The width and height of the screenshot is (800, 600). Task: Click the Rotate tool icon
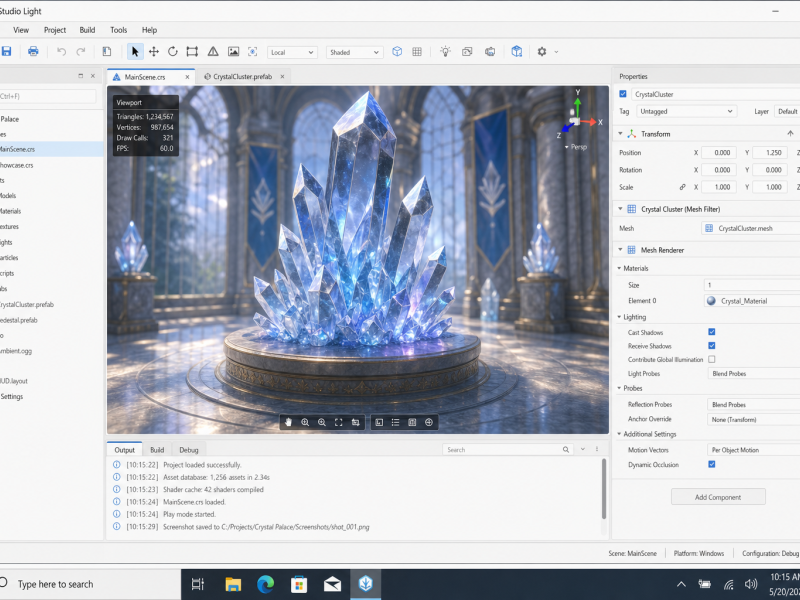172,52
